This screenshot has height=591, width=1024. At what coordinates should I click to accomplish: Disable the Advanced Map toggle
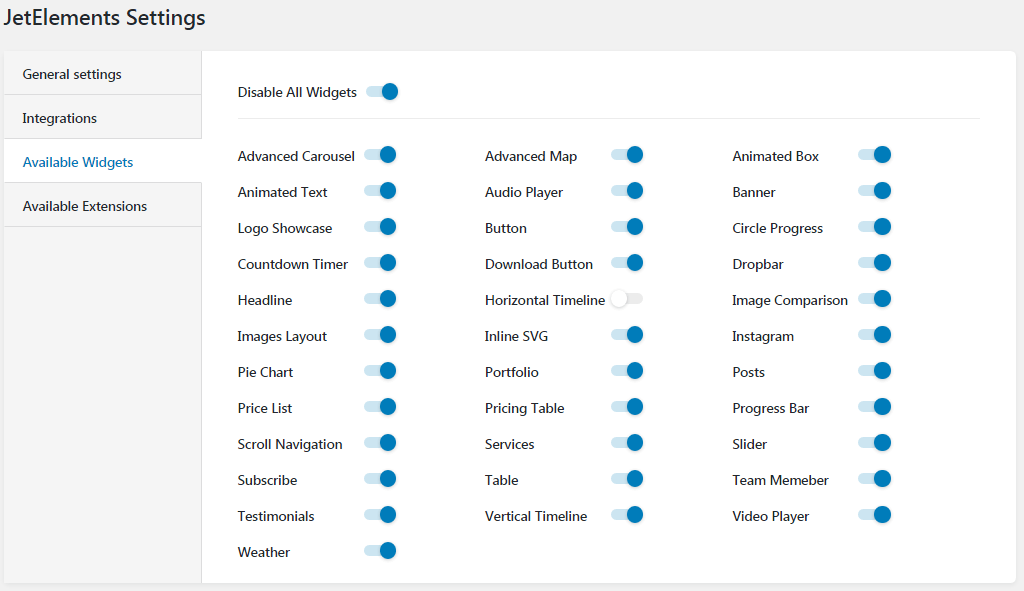(x=627, y=155)
